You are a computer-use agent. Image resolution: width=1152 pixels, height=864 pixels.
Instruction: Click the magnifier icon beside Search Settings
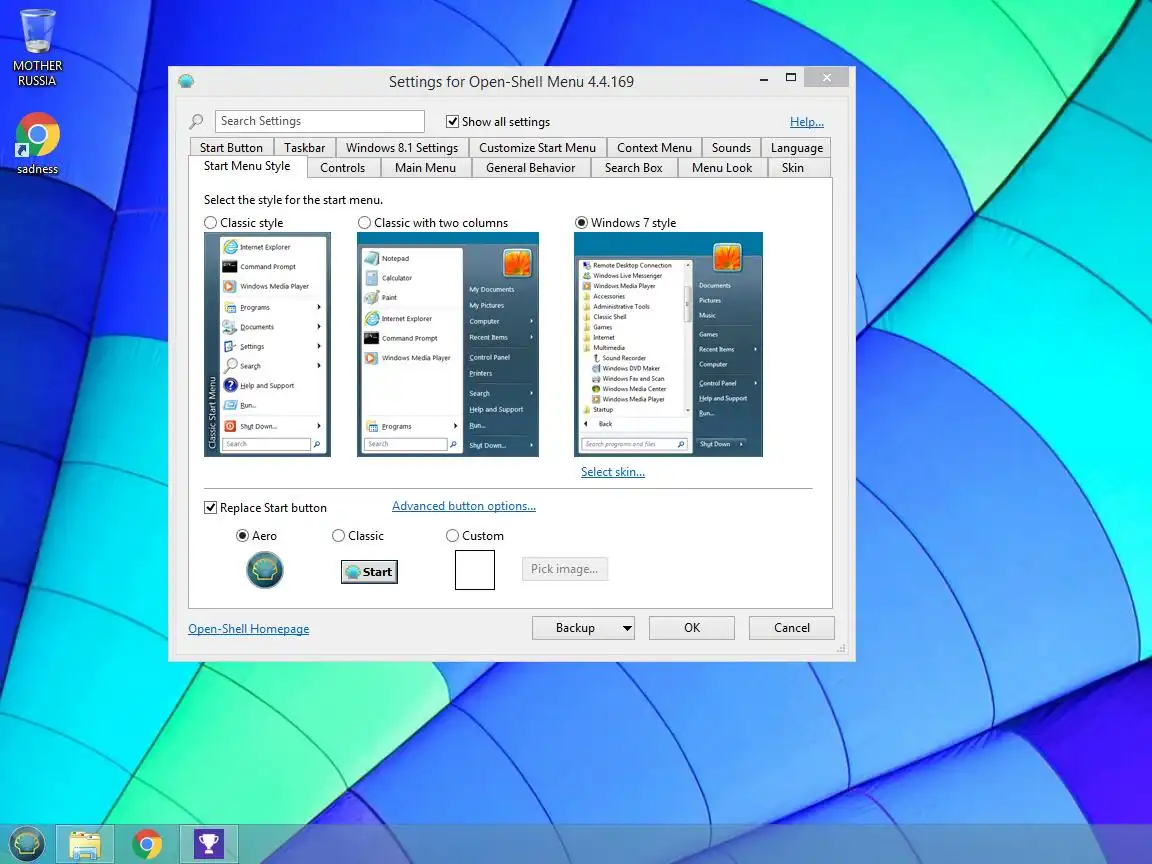coord(196,121)
